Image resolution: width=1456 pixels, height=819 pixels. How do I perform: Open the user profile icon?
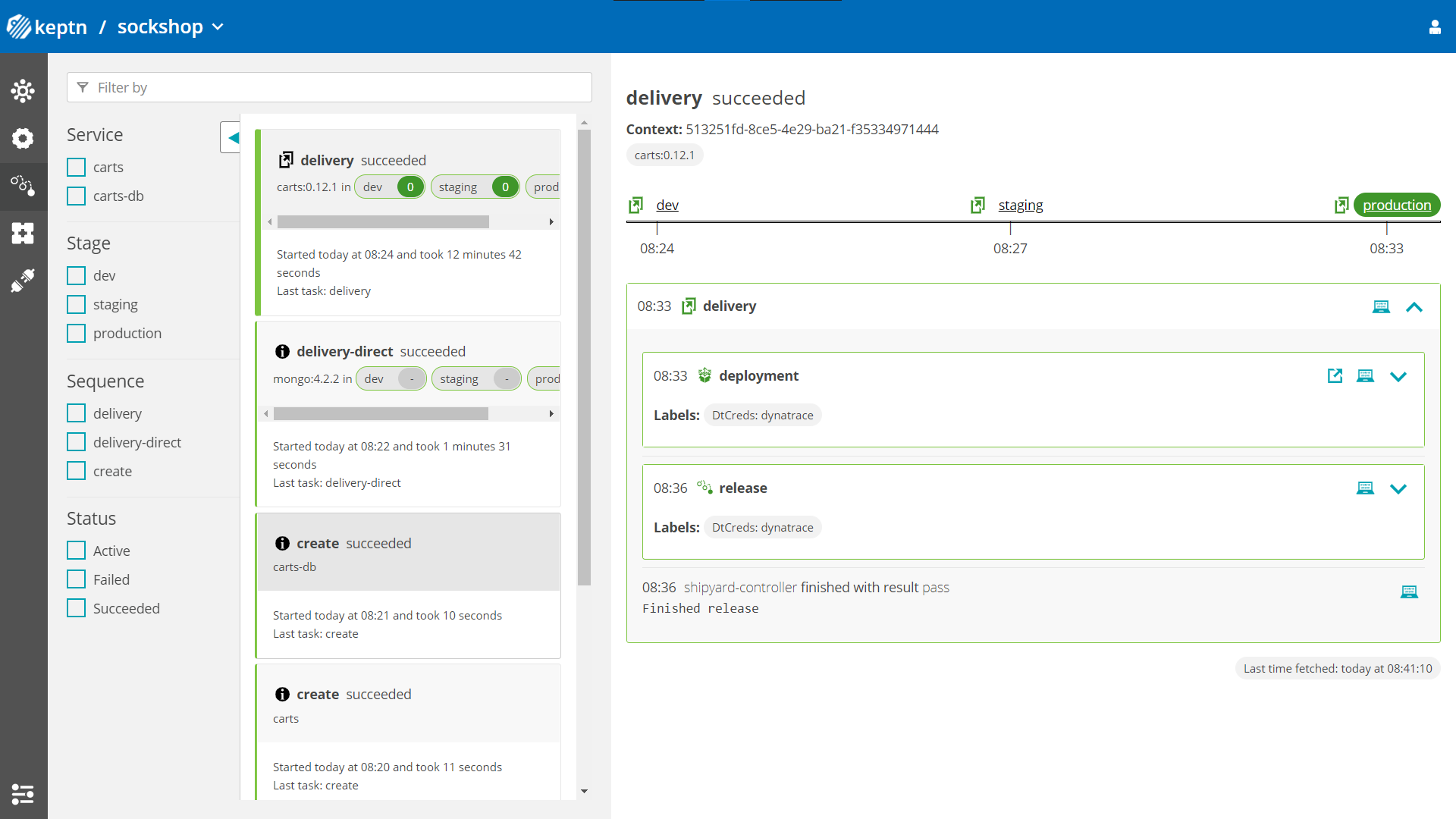1435,27
